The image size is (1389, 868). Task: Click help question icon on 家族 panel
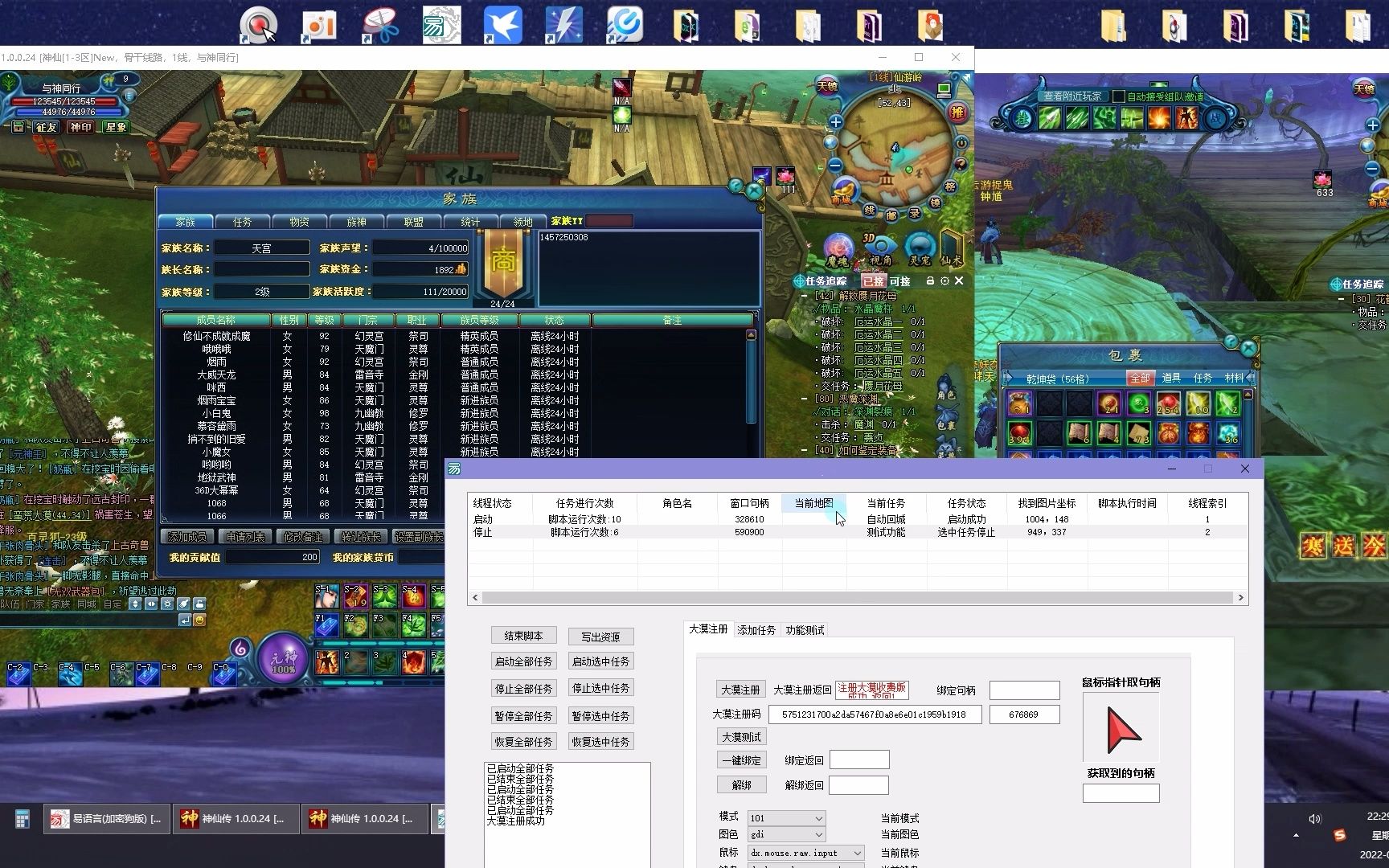pyautogui.click(x=735, y=186)
